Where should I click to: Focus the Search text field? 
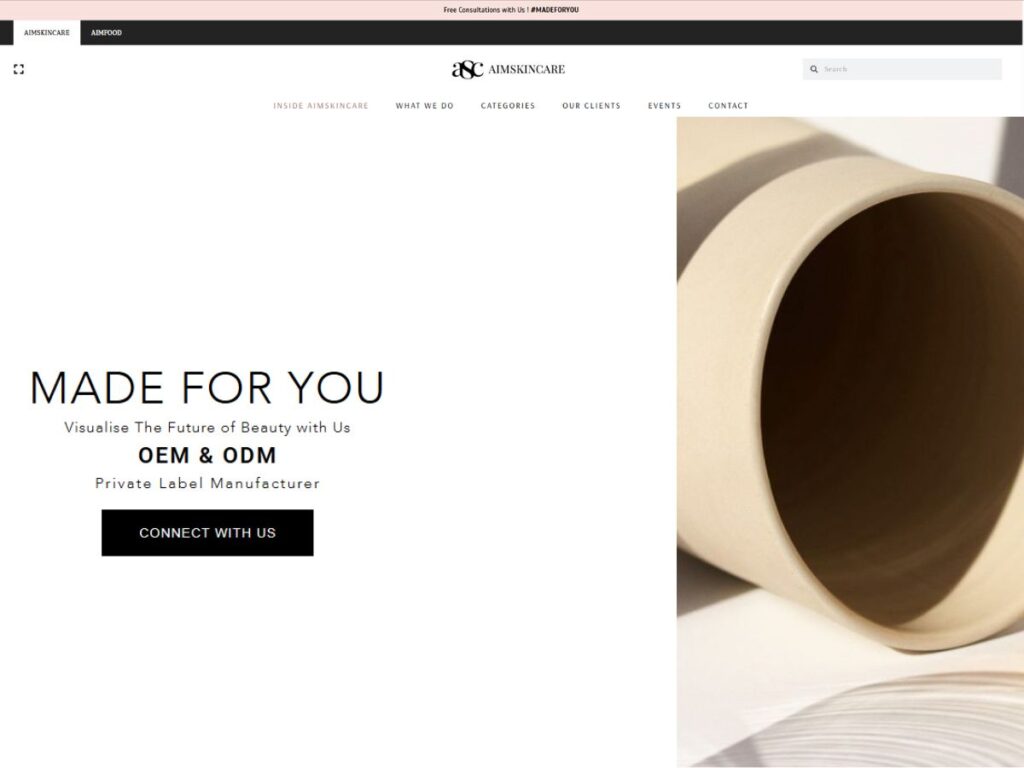pyautogui.click(x=902, y=69)
